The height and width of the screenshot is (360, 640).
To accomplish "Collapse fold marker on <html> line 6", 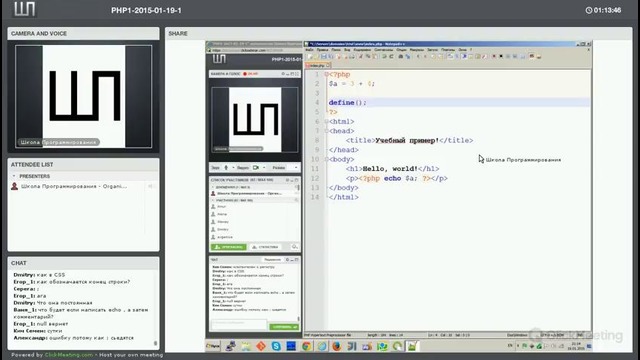I will pyautogui.click(x=326, y=122).
